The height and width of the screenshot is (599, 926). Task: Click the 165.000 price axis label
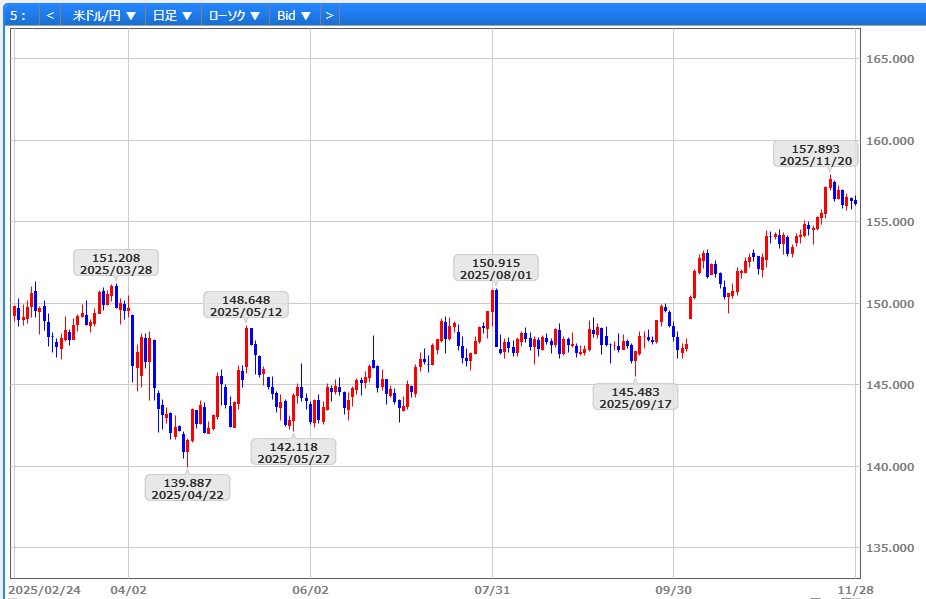pos(889,59)
